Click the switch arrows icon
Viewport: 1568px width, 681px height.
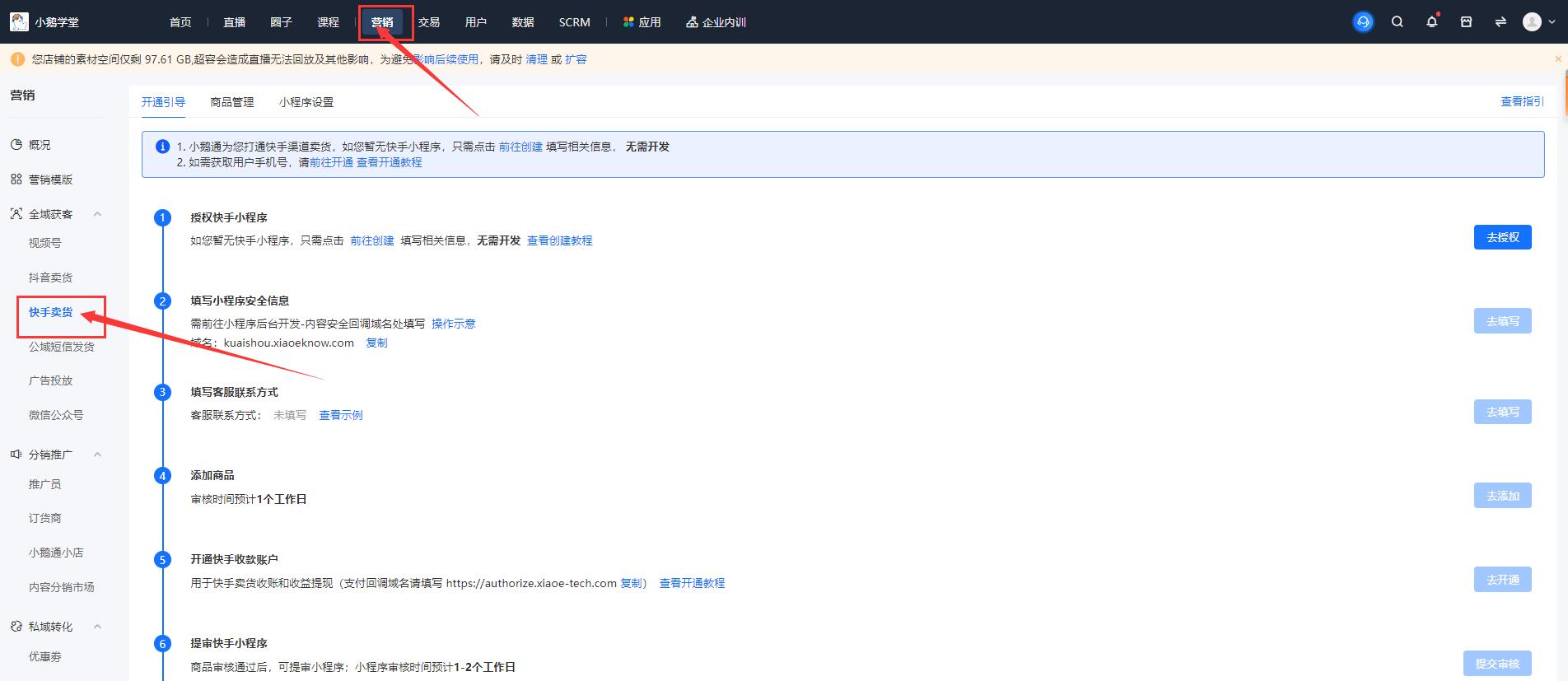click(1500, 22)
